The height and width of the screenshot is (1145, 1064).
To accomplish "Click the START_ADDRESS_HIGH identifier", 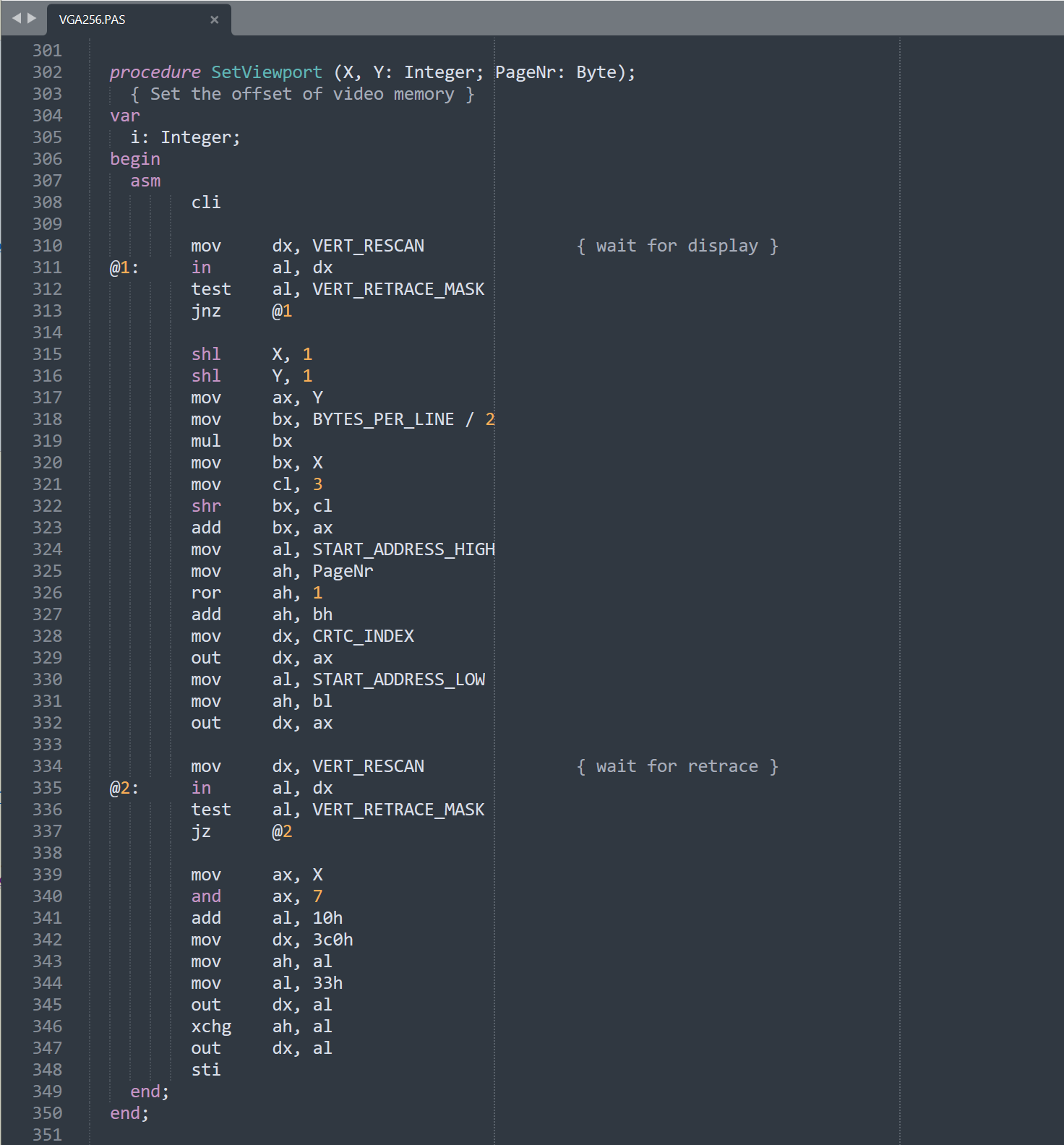I will point(403,549).
